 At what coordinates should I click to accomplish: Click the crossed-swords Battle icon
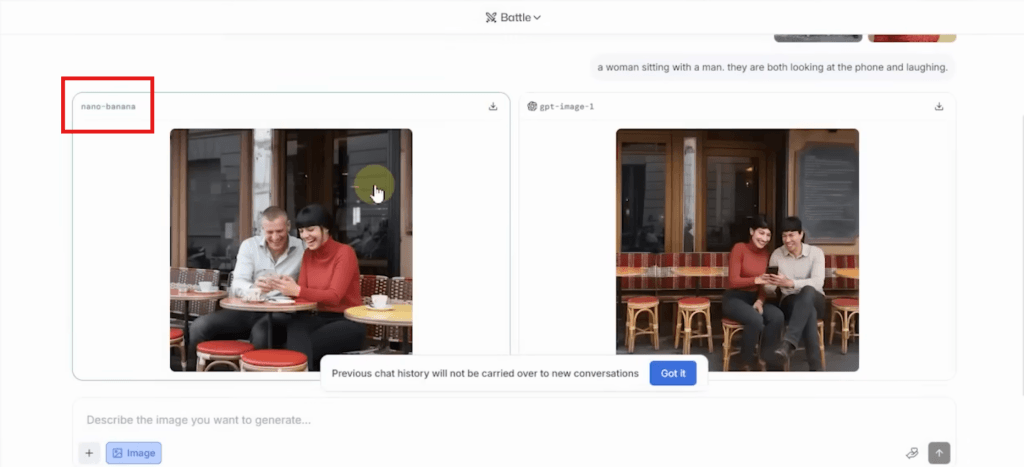tap(491, 17)
